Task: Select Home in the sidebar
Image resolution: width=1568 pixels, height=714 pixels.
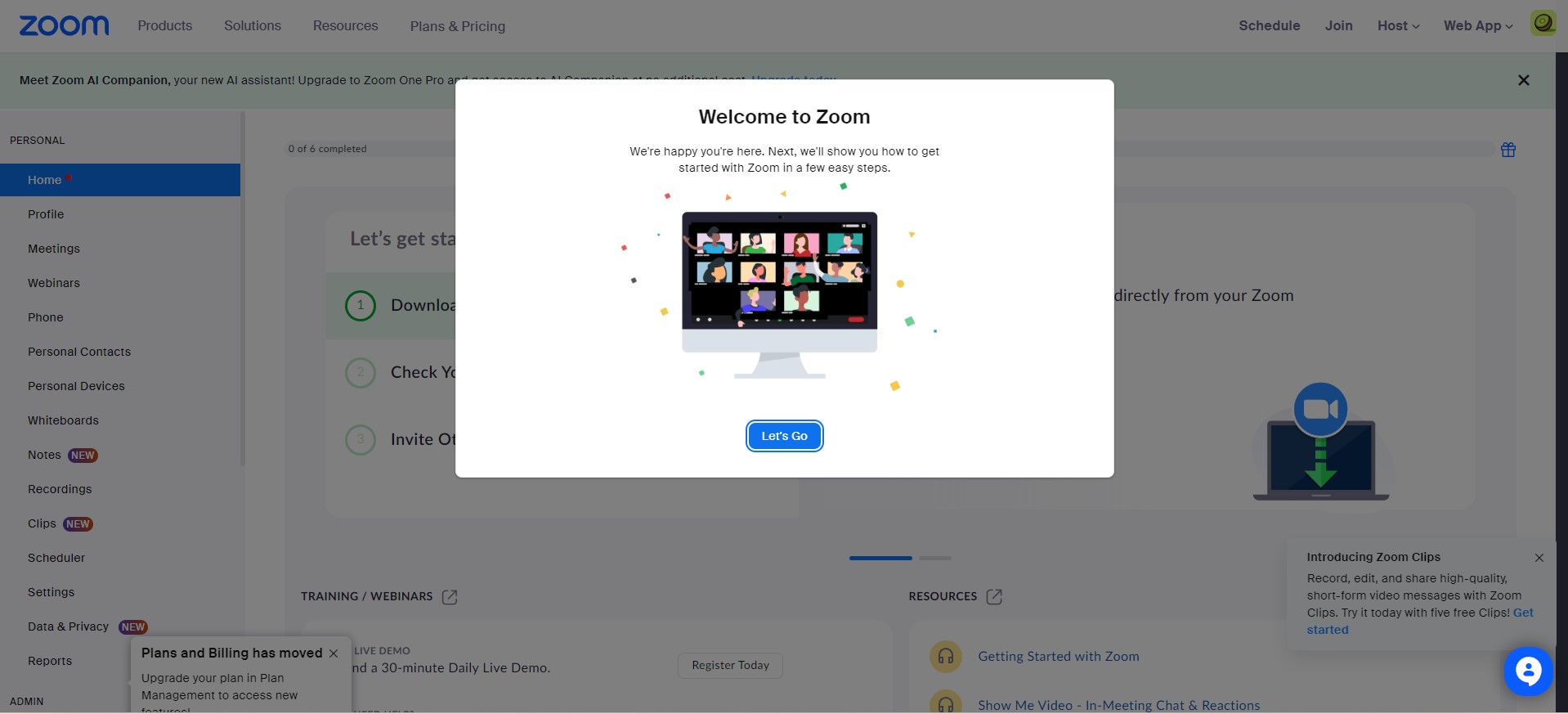Action: [120, 180]
